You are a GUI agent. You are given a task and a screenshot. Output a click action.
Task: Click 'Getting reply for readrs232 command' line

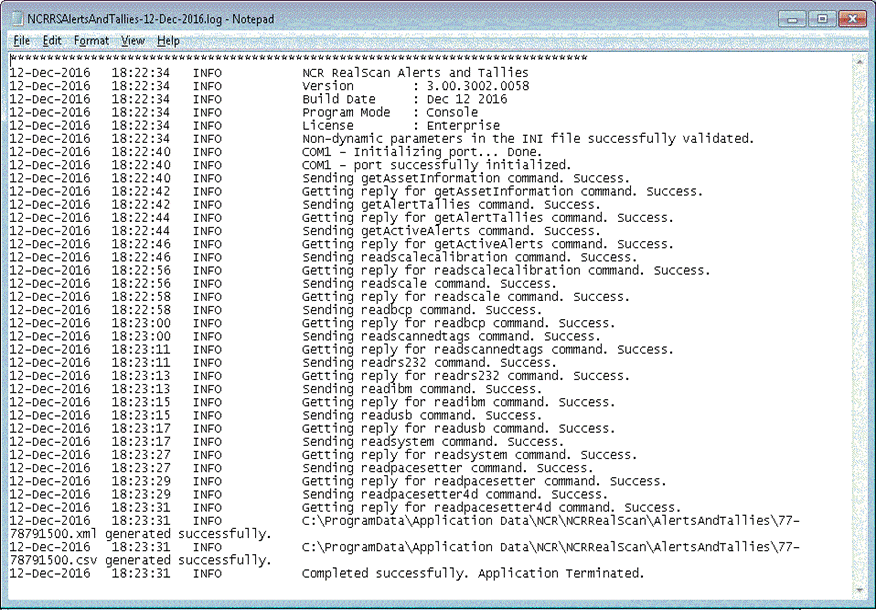click(466, 376)
